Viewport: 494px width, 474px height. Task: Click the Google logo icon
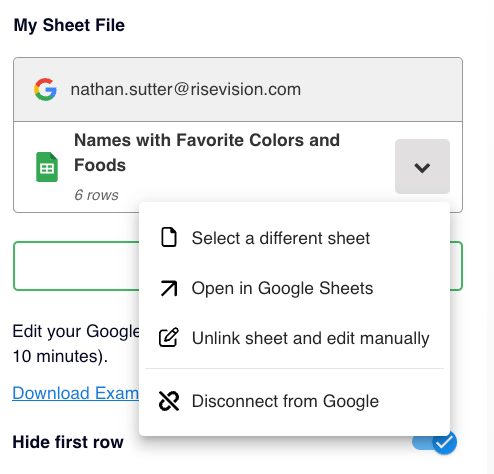click(x=45, y=89)
